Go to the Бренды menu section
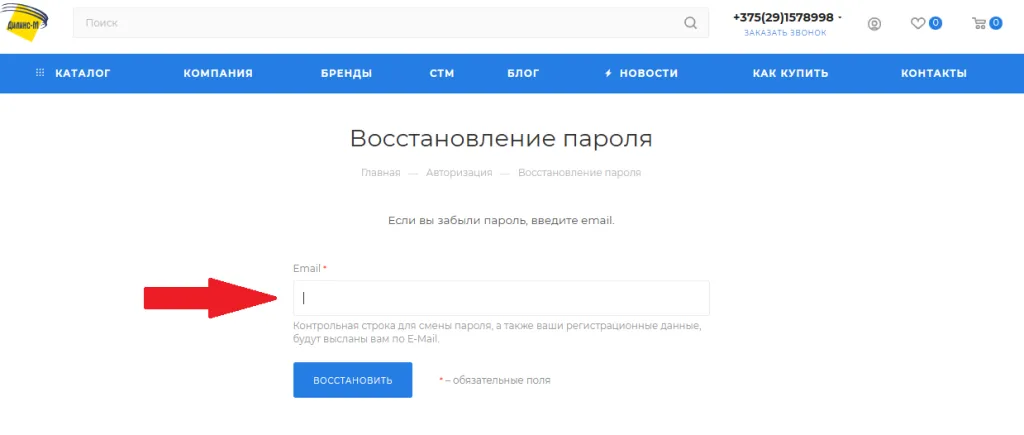 [346, 73]
